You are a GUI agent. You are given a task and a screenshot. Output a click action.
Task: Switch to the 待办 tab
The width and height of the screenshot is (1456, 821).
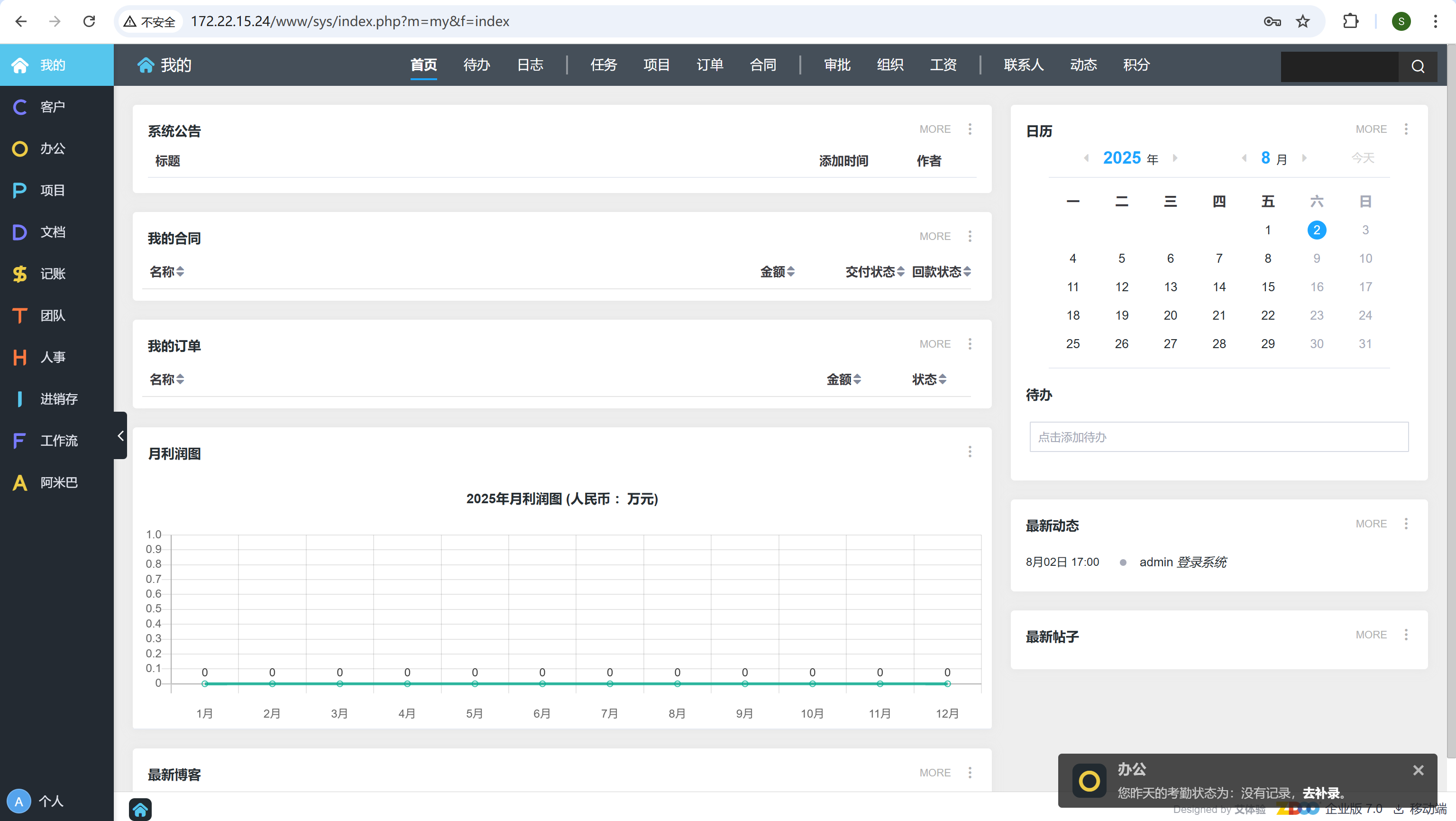point(476,65)
